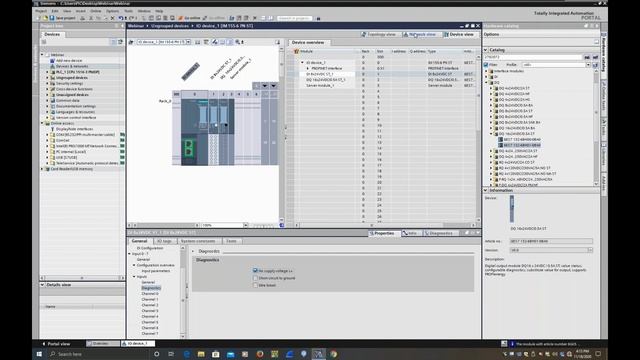Select Channel 3 in the inputs tree
Image resolution: width=640 pixels, height=360 pixels.
coord(150,311)
